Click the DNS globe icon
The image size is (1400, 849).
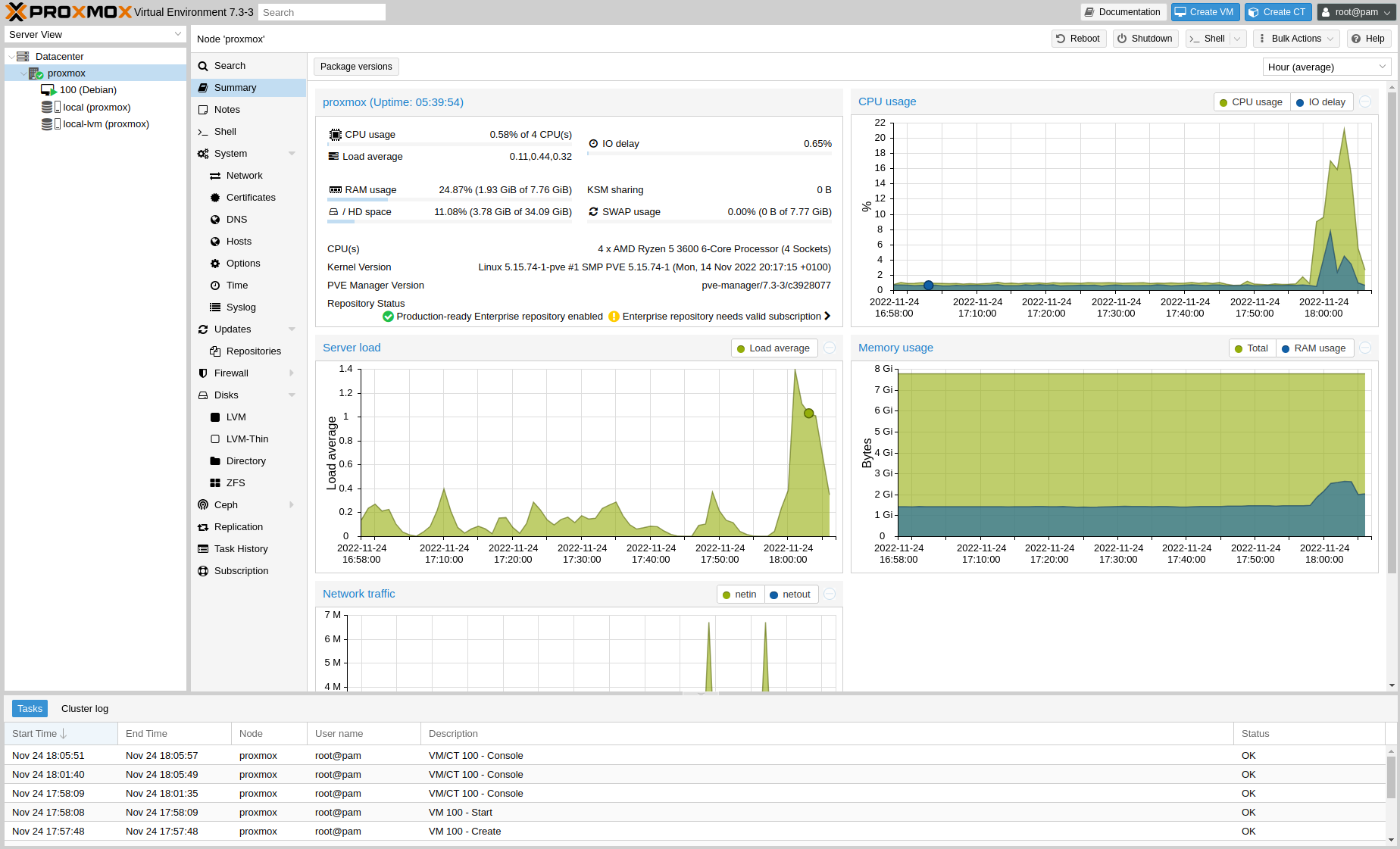pos(215,220)
